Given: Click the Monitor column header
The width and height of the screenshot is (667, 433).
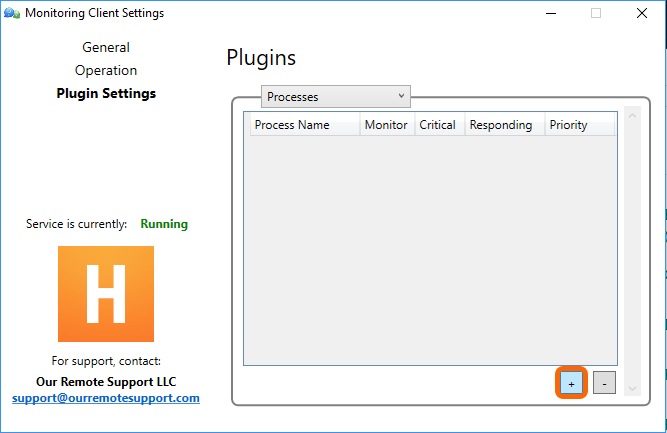Looking at the screenshot, I should (387, 125).
